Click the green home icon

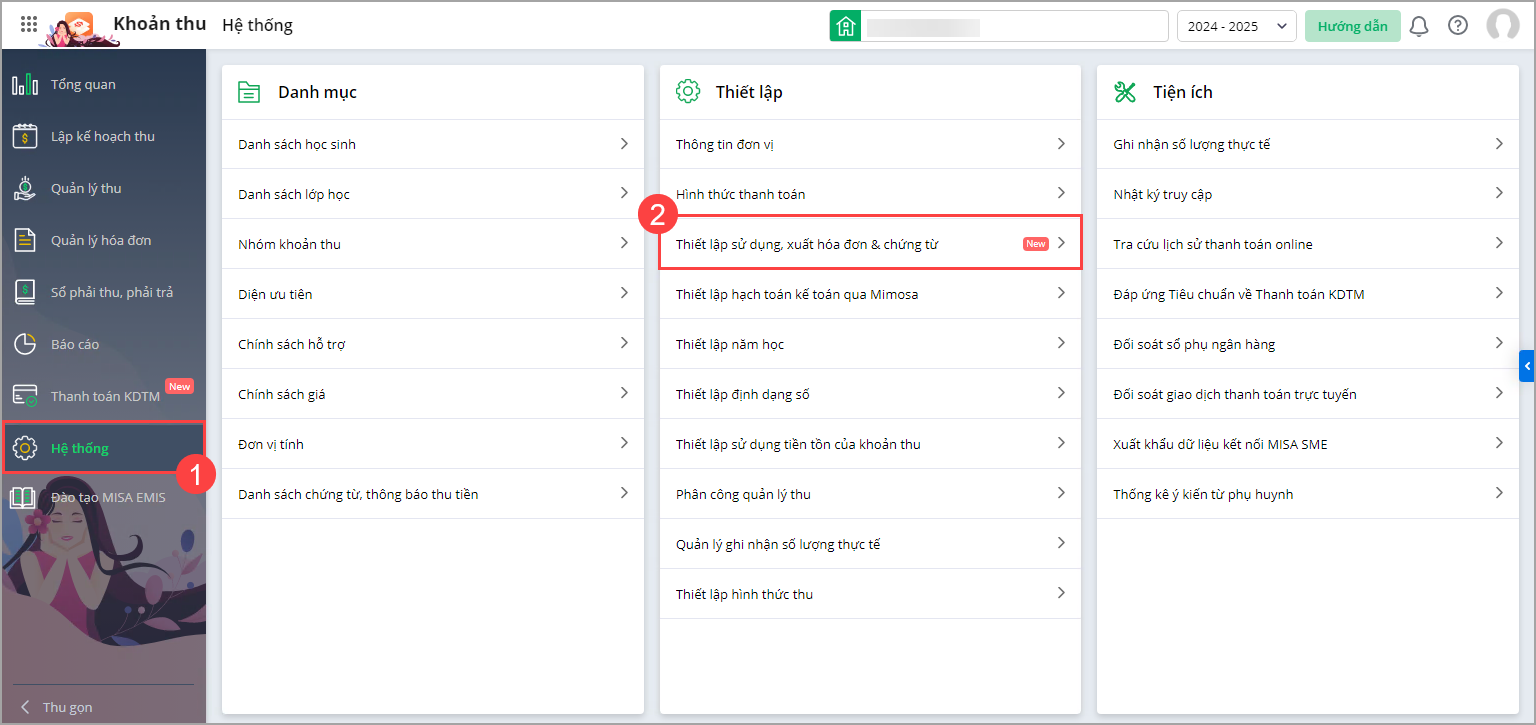(845, 26)
